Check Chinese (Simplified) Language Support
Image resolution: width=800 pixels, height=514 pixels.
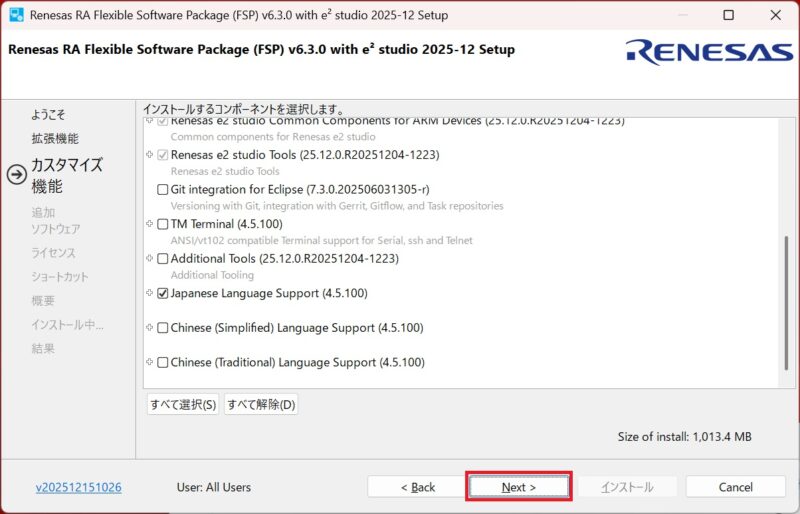point(163,328)
